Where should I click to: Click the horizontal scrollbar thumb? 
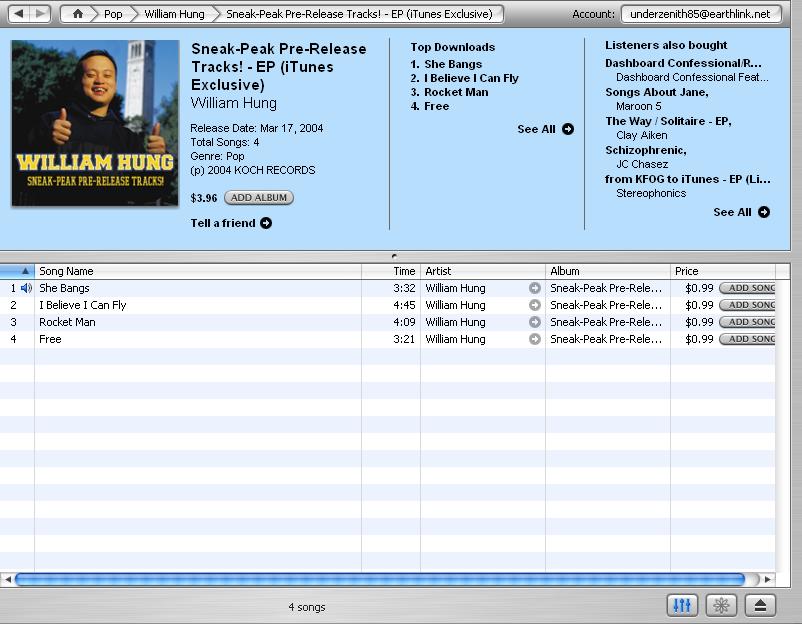(x=380, y=579)
